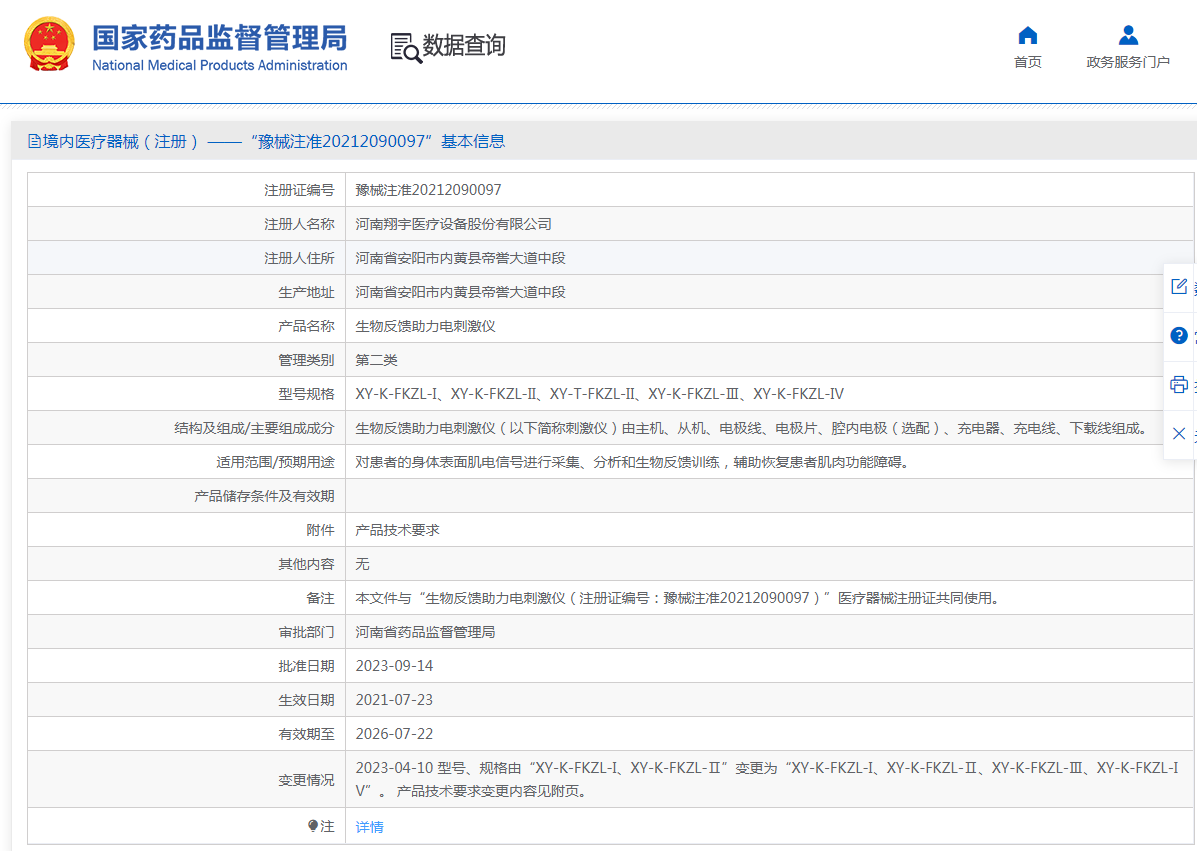
Task: Click the expiry date 2026-07-22
Action: tap(394, 733)
